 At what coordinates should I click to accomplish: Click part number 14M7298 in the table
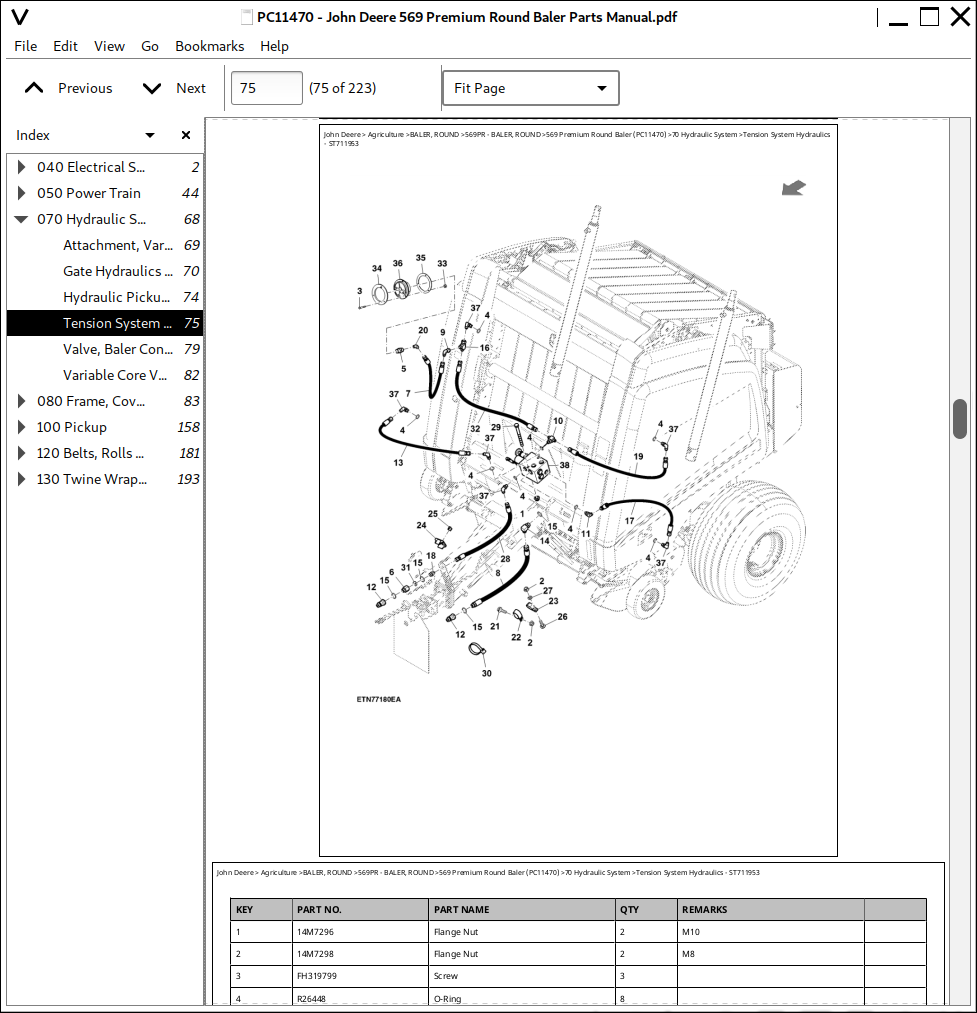click(315, 954)
